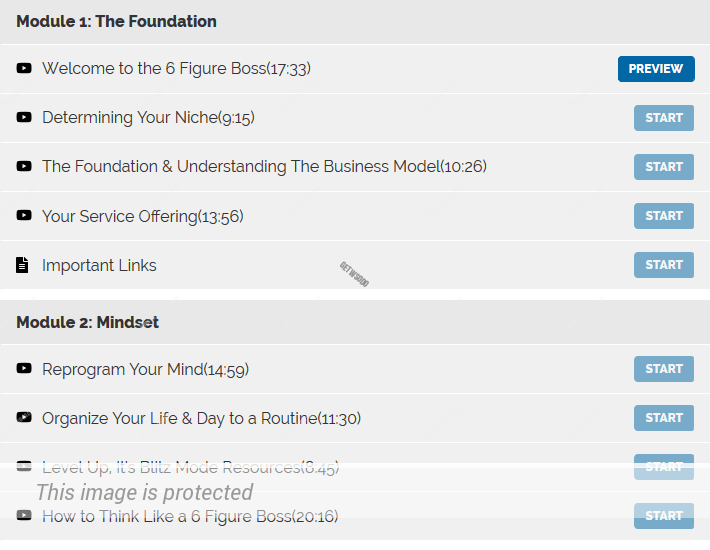710x550 pixels.
Task: Click video icon next to Determining Your Niche
Action: pos(24,118)
